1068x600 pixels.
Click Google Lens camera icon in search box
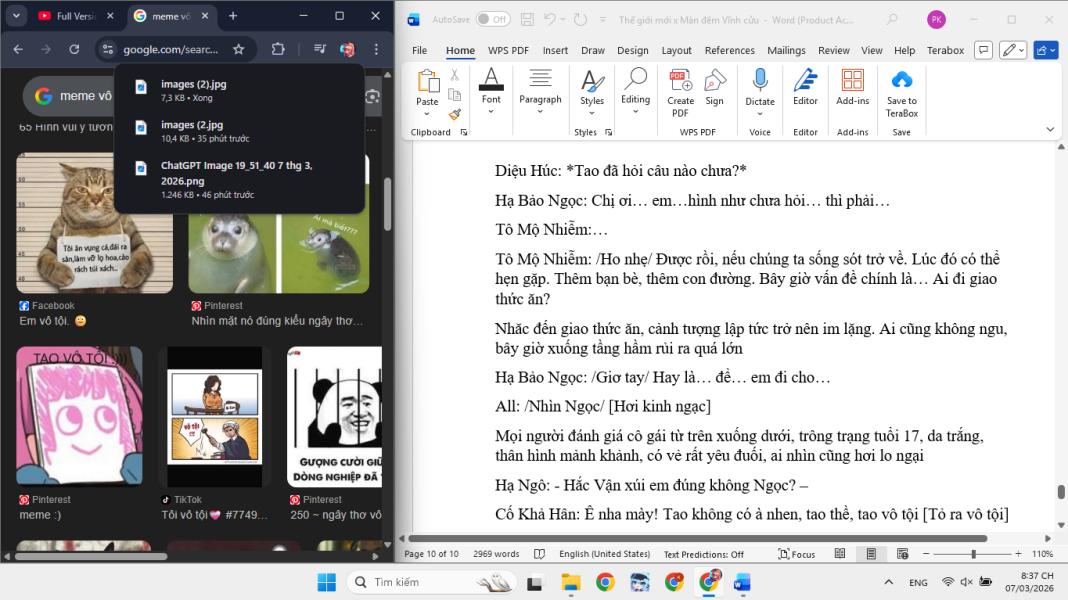coord(373,97)
